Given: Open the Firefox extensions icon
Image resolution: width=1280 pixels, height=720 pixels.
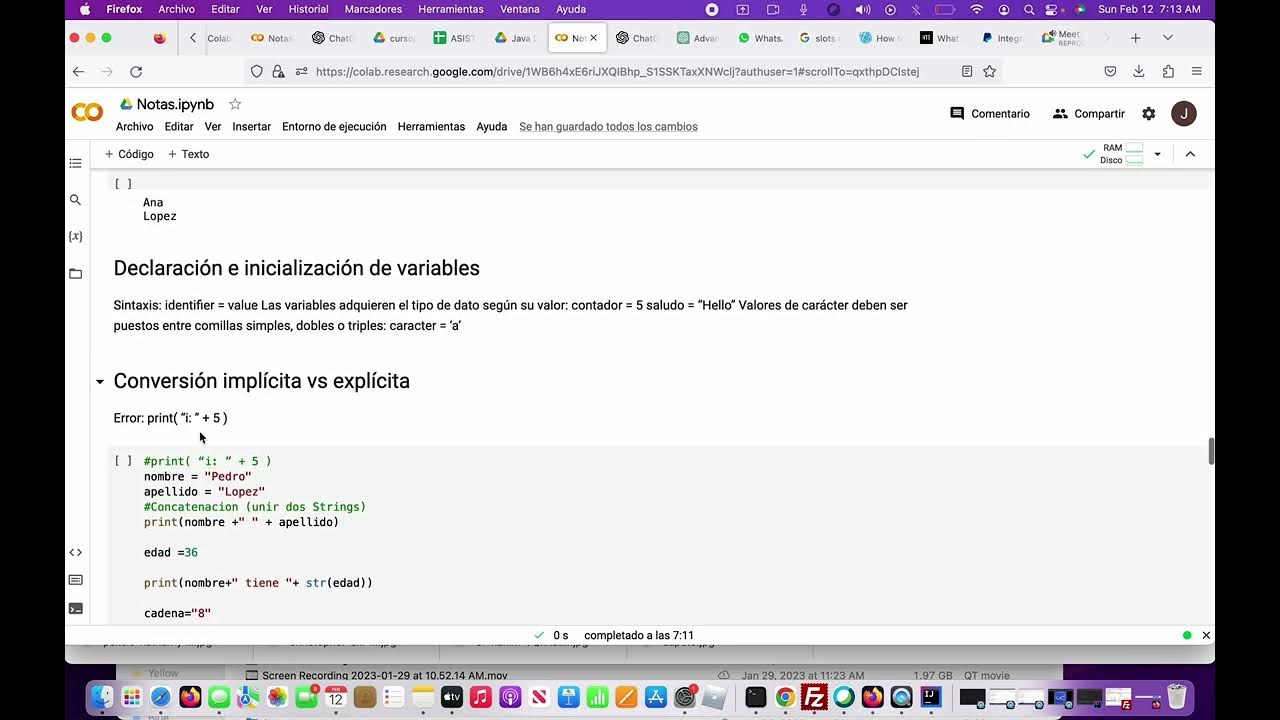Looking at the screenshot, I should 1168,72.
